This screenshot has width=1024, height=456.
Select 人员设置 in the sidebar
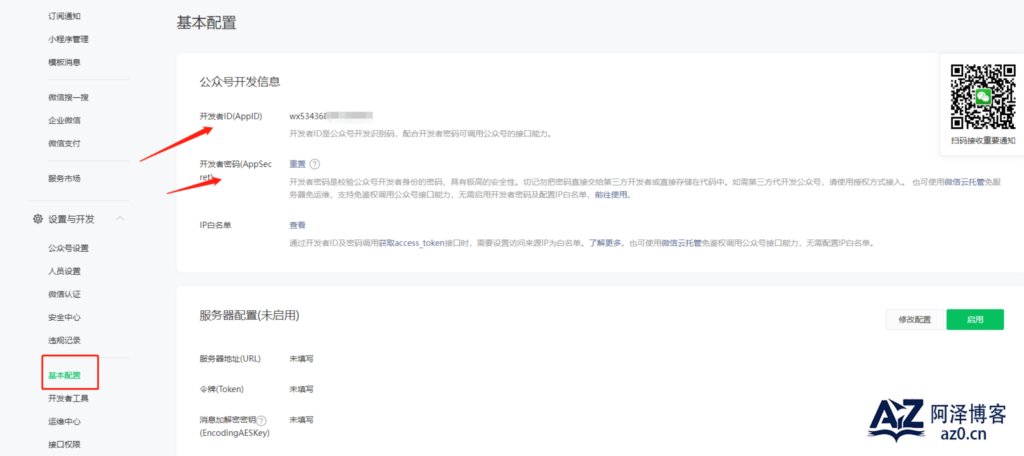[64, 271]
